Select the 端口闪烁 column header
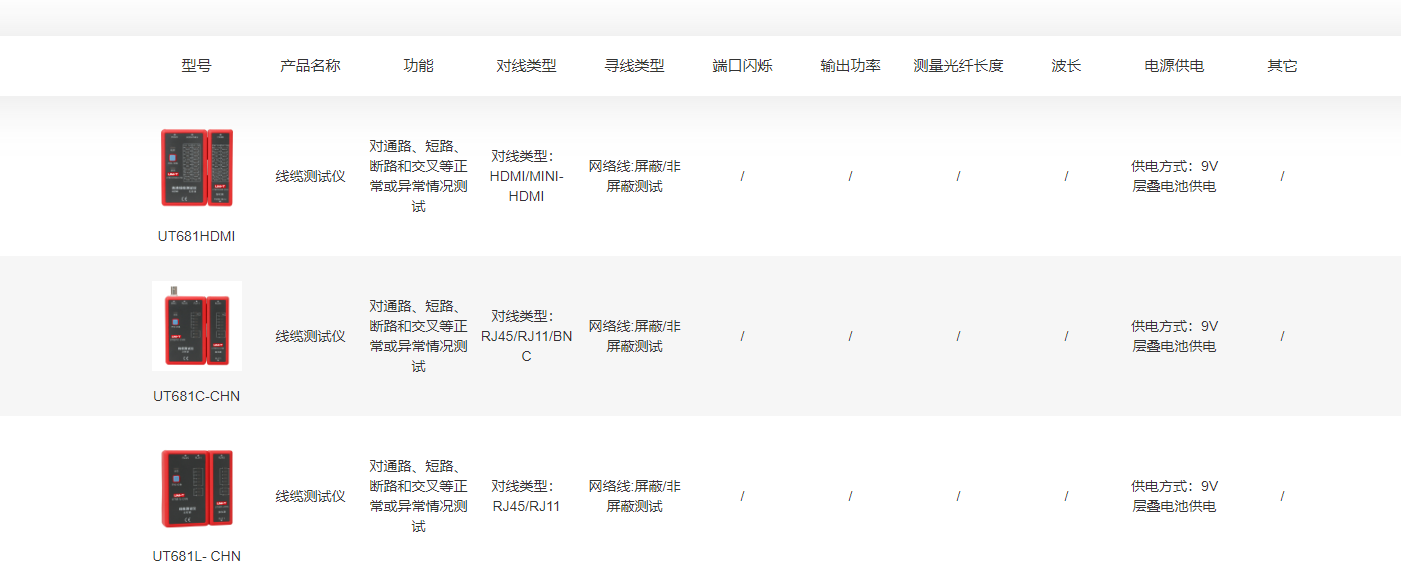Screen dimensions: 1401x584 (742, 66)
